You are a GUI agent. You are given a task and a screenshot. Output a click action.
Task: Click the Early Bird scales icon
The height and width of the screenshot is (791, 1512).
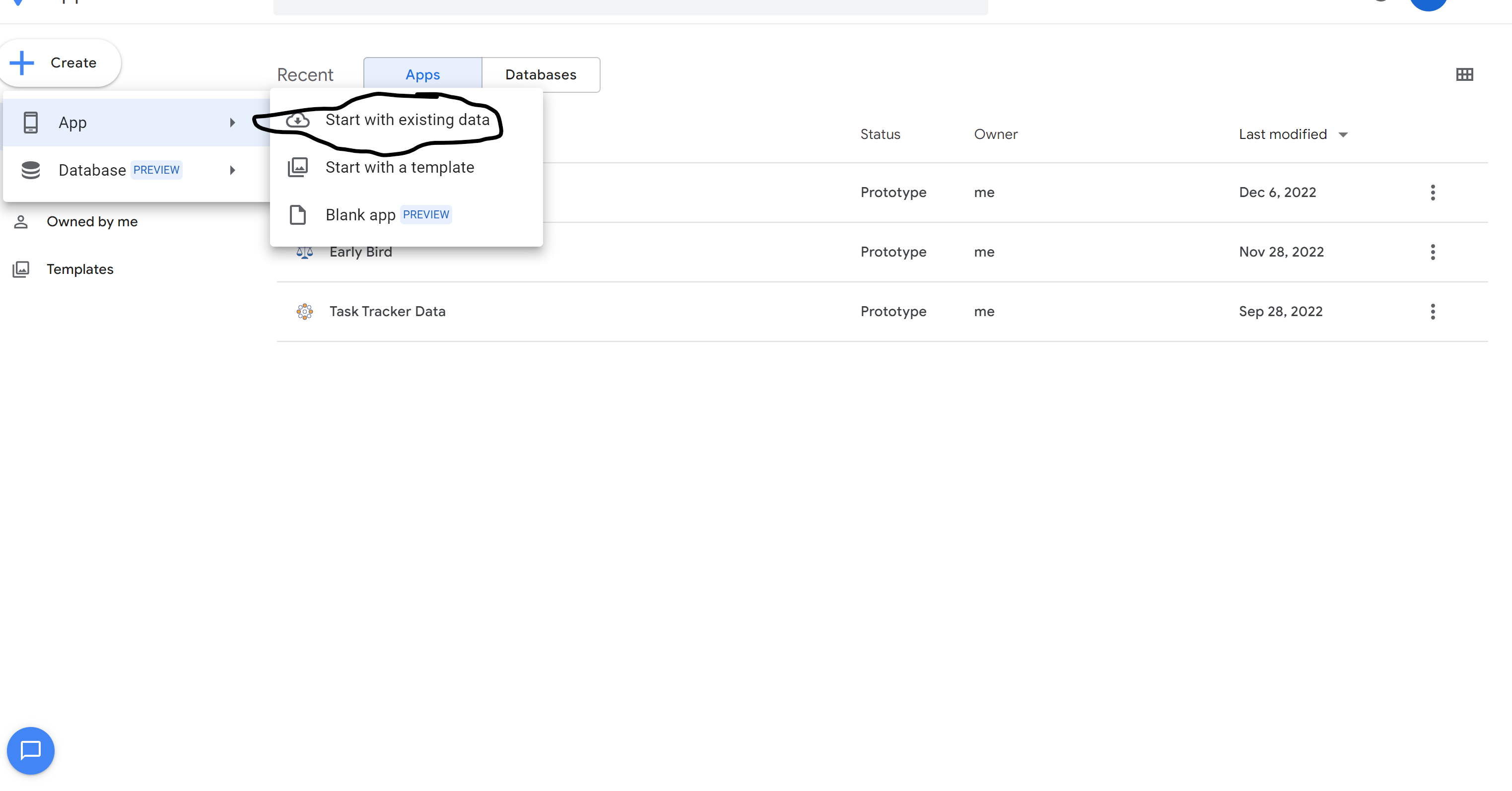point(305,253)
